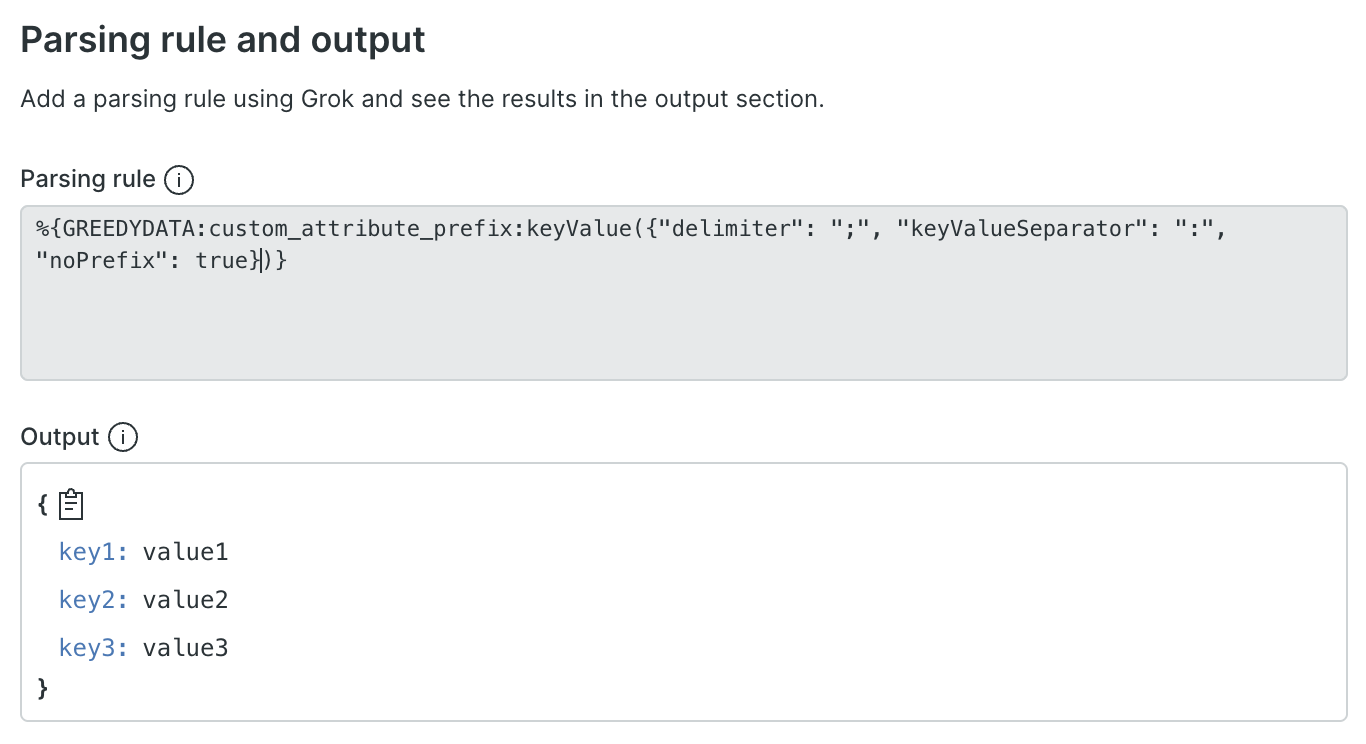Select the key2 attribute in output
Viewport: 1366px width, 744px height.
[x=88, y=600]
